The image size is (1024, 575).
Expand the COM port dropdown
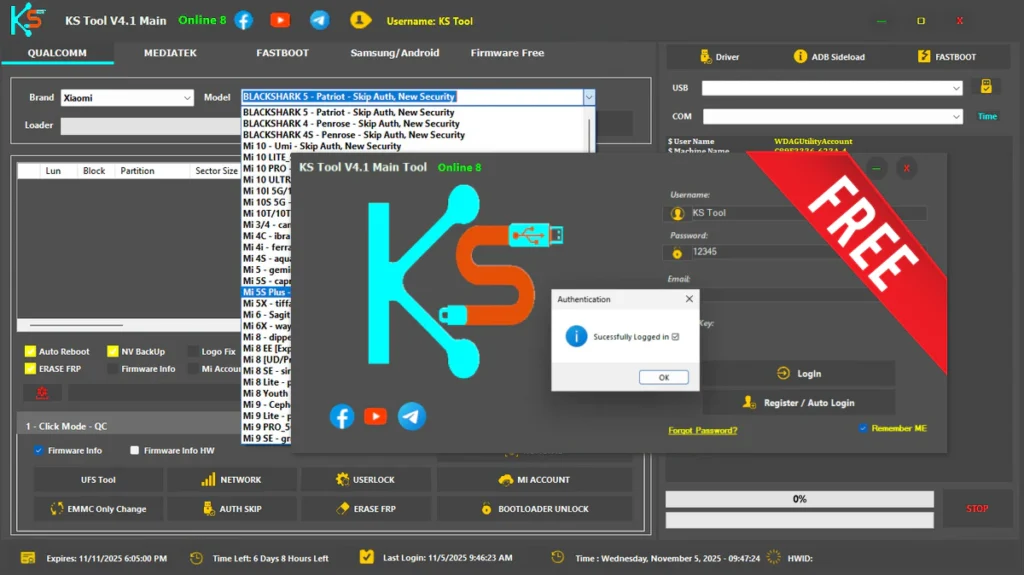832,117
